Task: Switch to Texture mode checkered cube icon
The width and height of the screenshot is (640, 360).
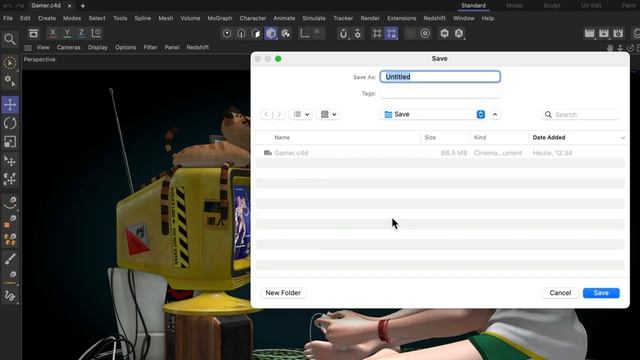Action: [x=286, y=33]
